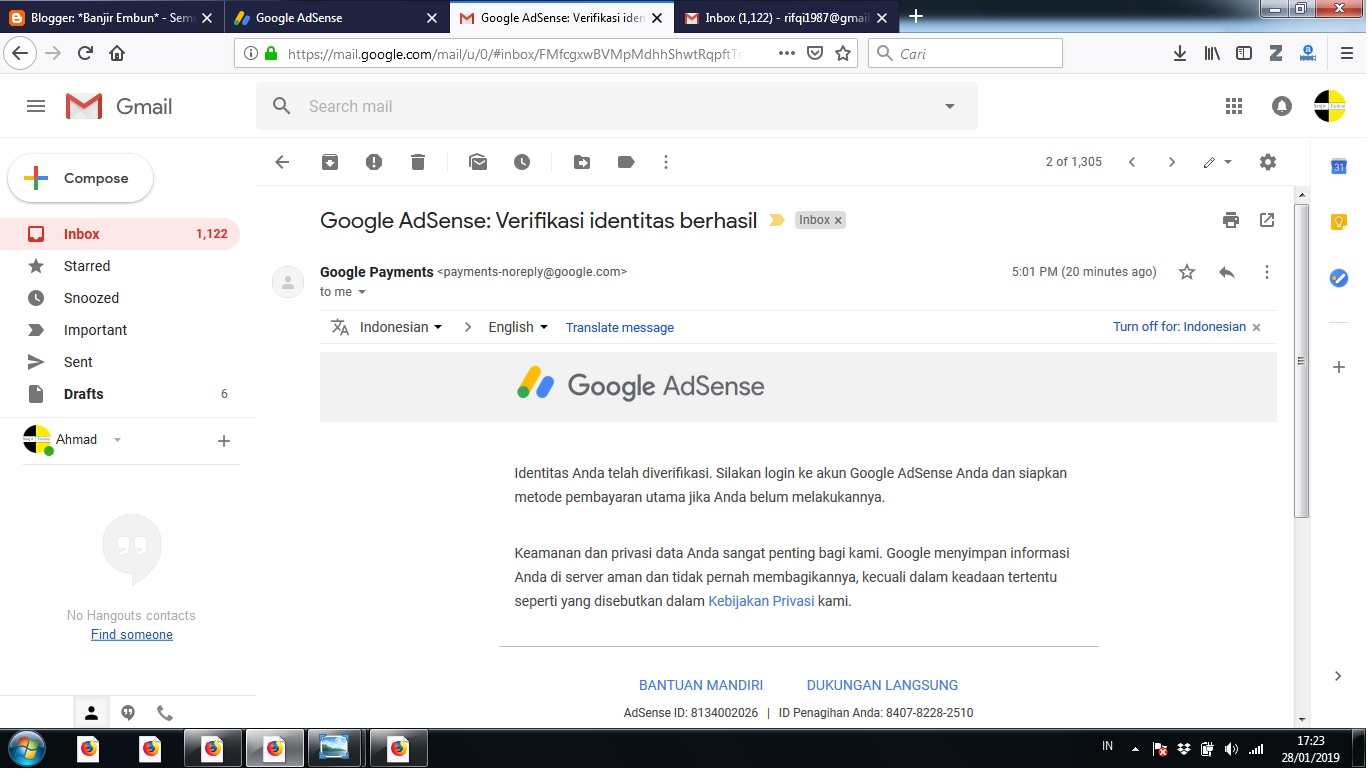Open Sent folder
This screenshot has width=1368, height=776.
120,362
